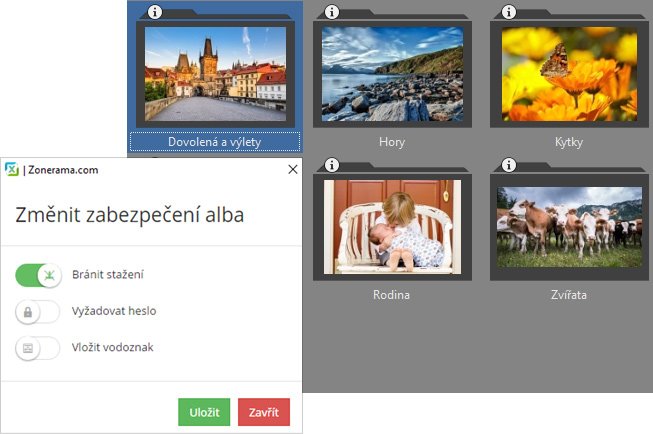This screenshot has width=653, height=434.
Task: Select the Zvířata cows album thumbnail
Action: point(569,227)
